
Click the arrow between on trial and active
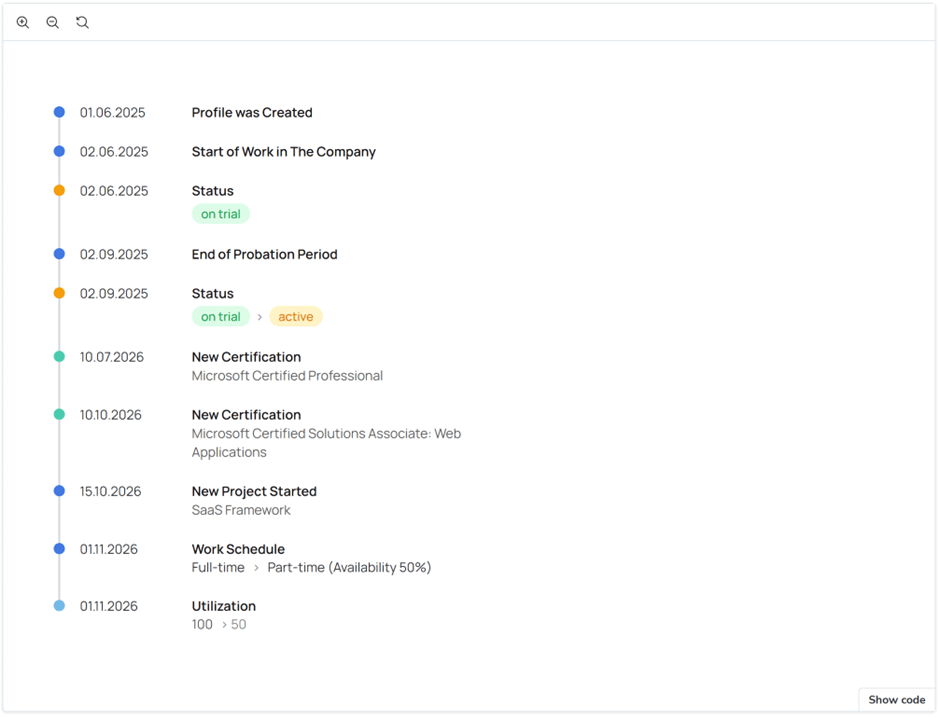(x=259, y=317)
